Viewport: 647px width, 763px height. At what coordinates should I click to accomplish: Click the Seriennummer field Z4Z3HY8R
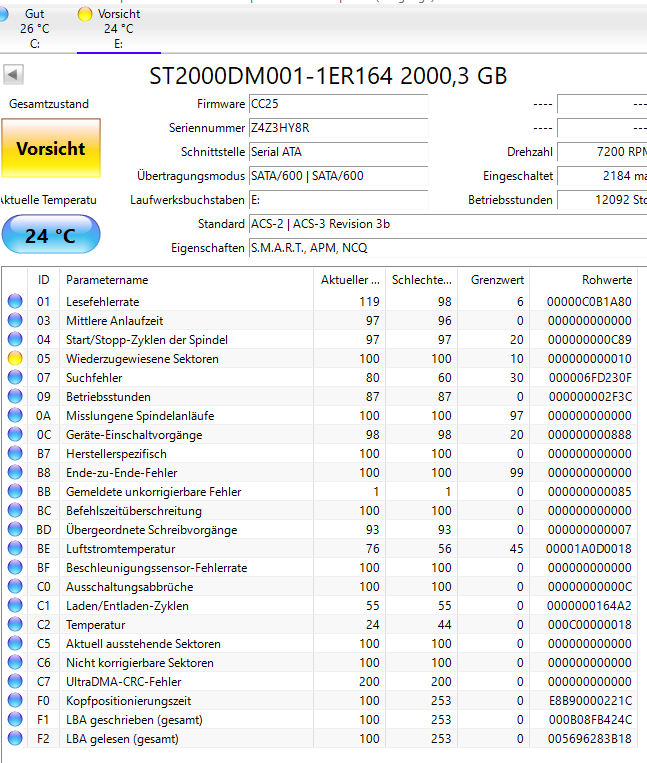pyautogui.click(x=339, y=127)
